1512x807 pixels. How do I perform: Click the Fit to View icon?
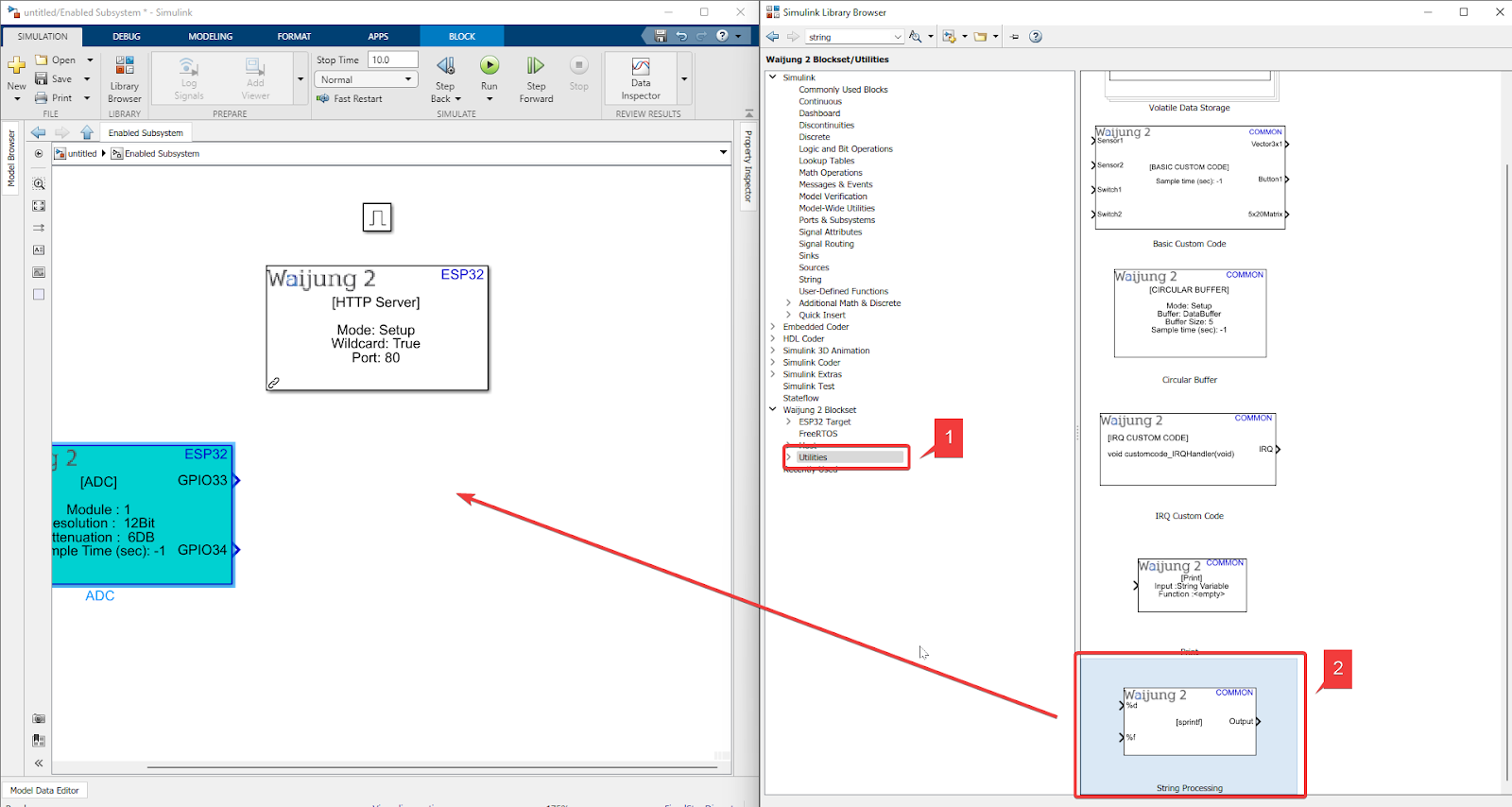tap(39, 205)
